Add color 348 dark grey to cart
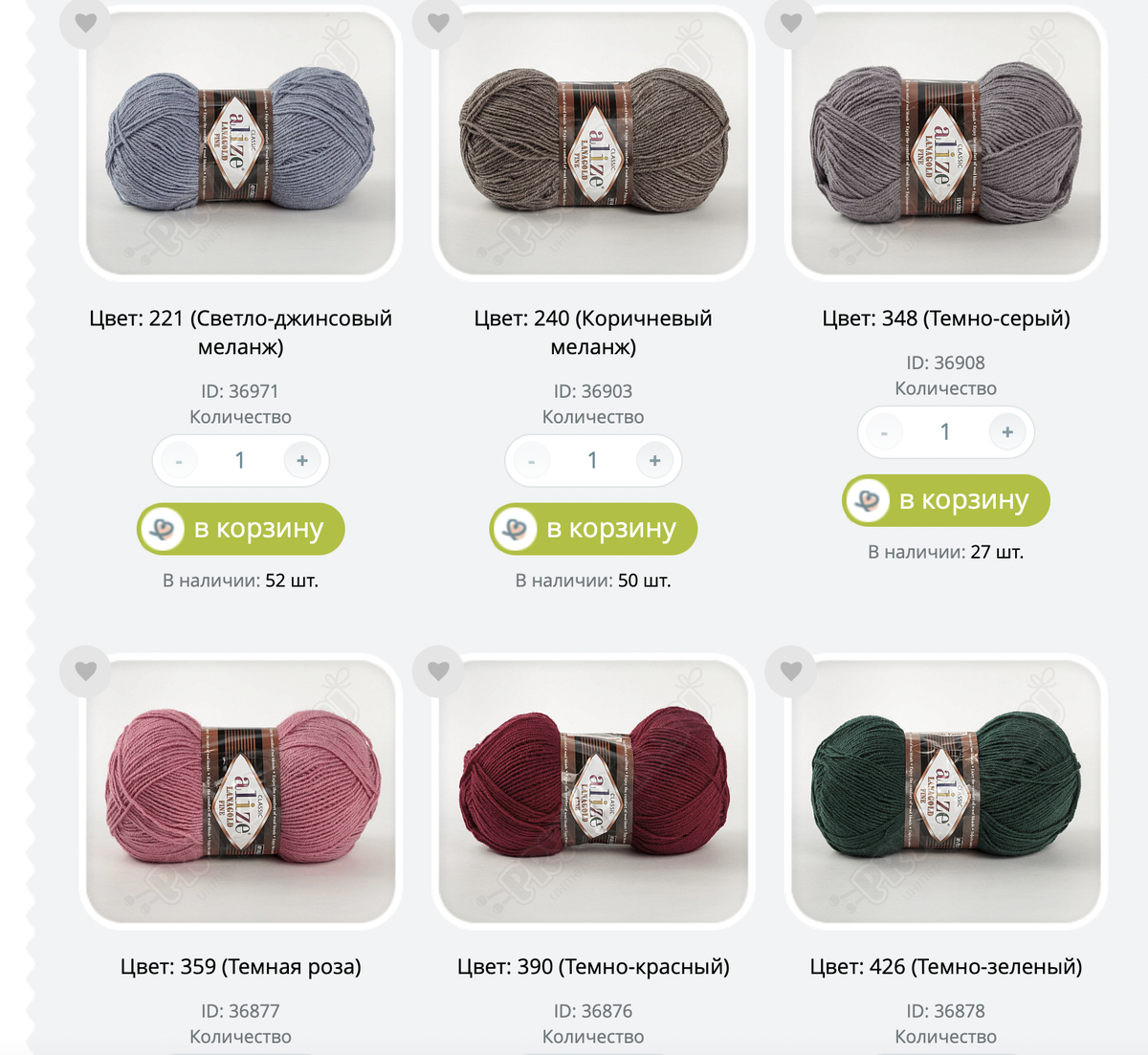 pos(946,500)
